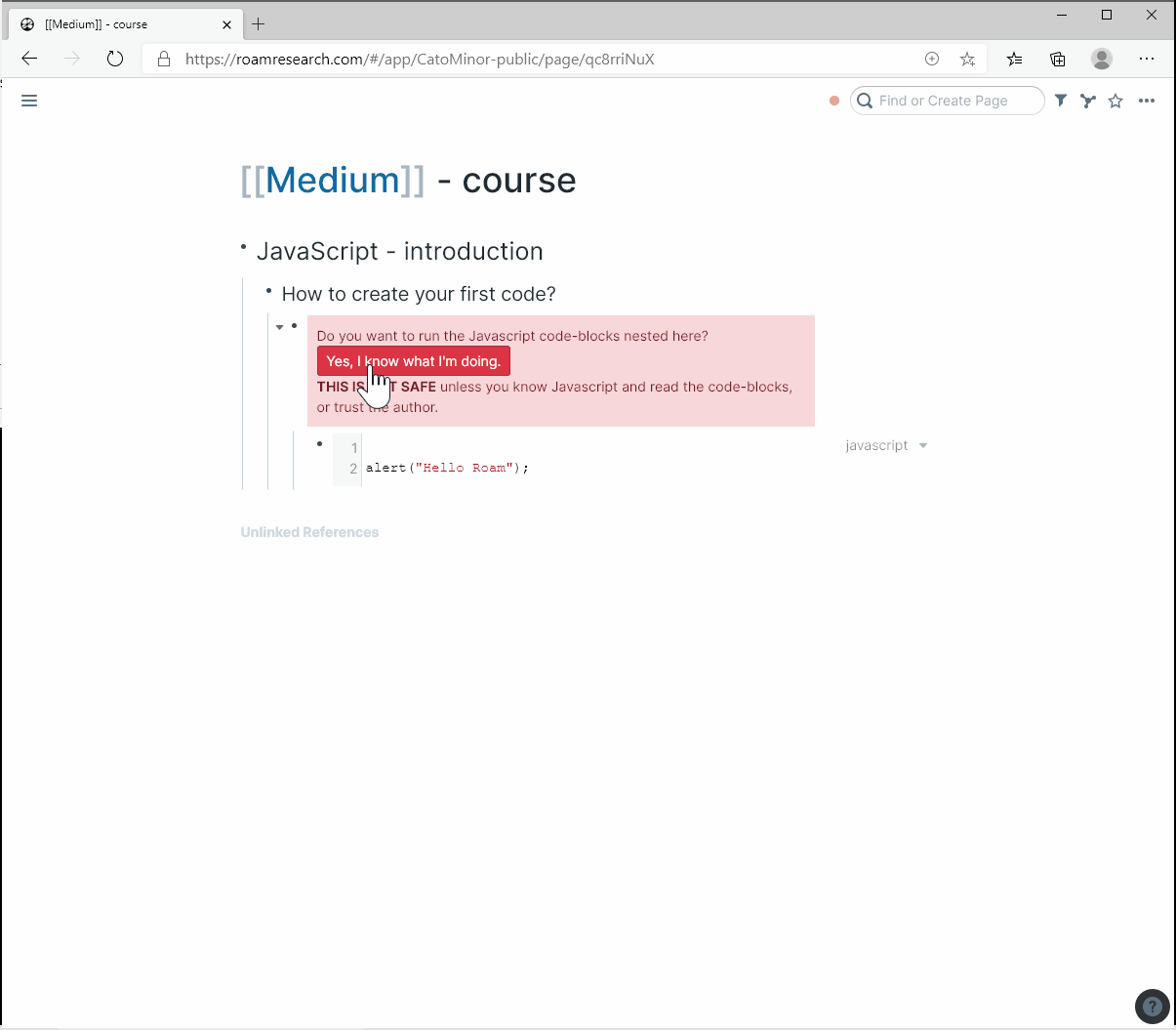The width and height of the screenshot is (1176, 1030).
Task: Open the Roam three-dots options menu
Action: tap(1147, 101)
